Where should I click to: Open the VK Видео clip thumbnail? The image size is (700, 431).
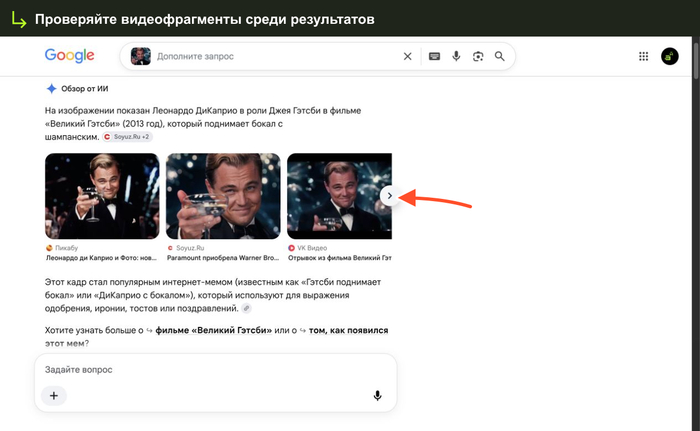[x=339, y=196]
